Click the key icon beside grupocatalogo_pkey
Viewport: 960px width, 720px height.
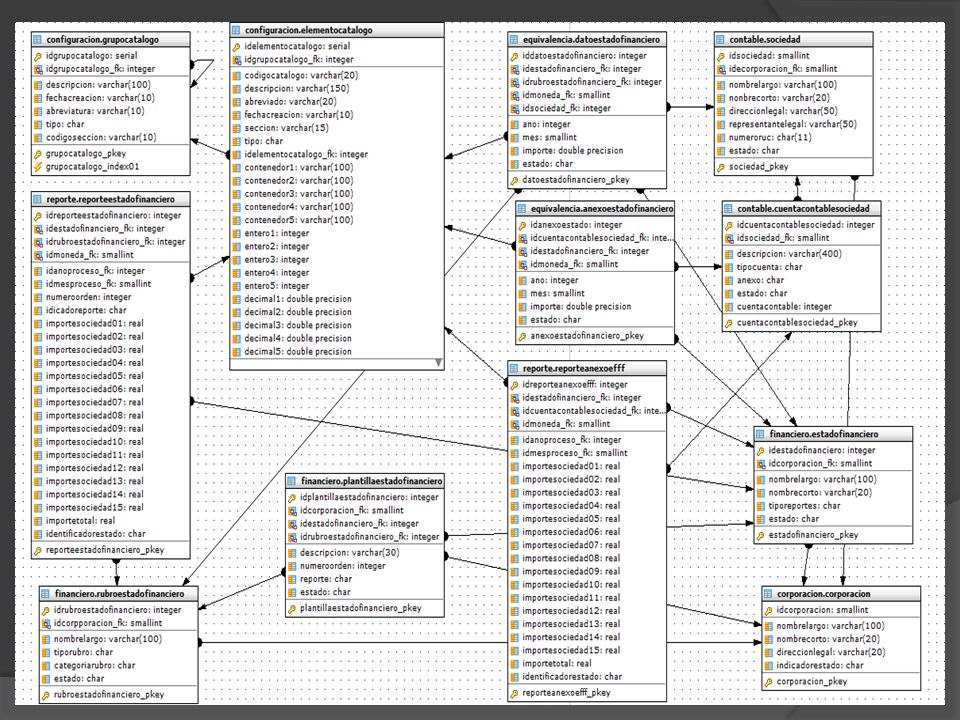(37, 154)
